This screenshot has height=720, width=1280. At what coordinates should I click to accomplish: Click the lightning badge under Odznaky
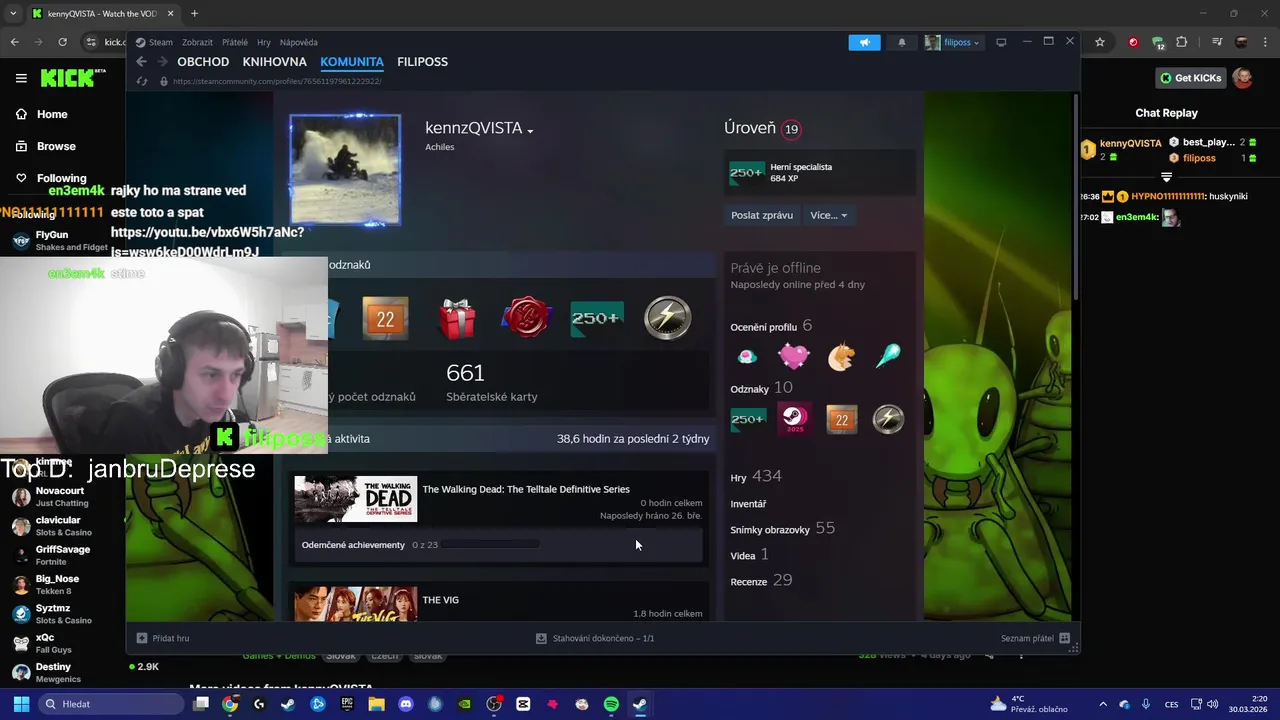pyautogui.click(x=888, y=419)
